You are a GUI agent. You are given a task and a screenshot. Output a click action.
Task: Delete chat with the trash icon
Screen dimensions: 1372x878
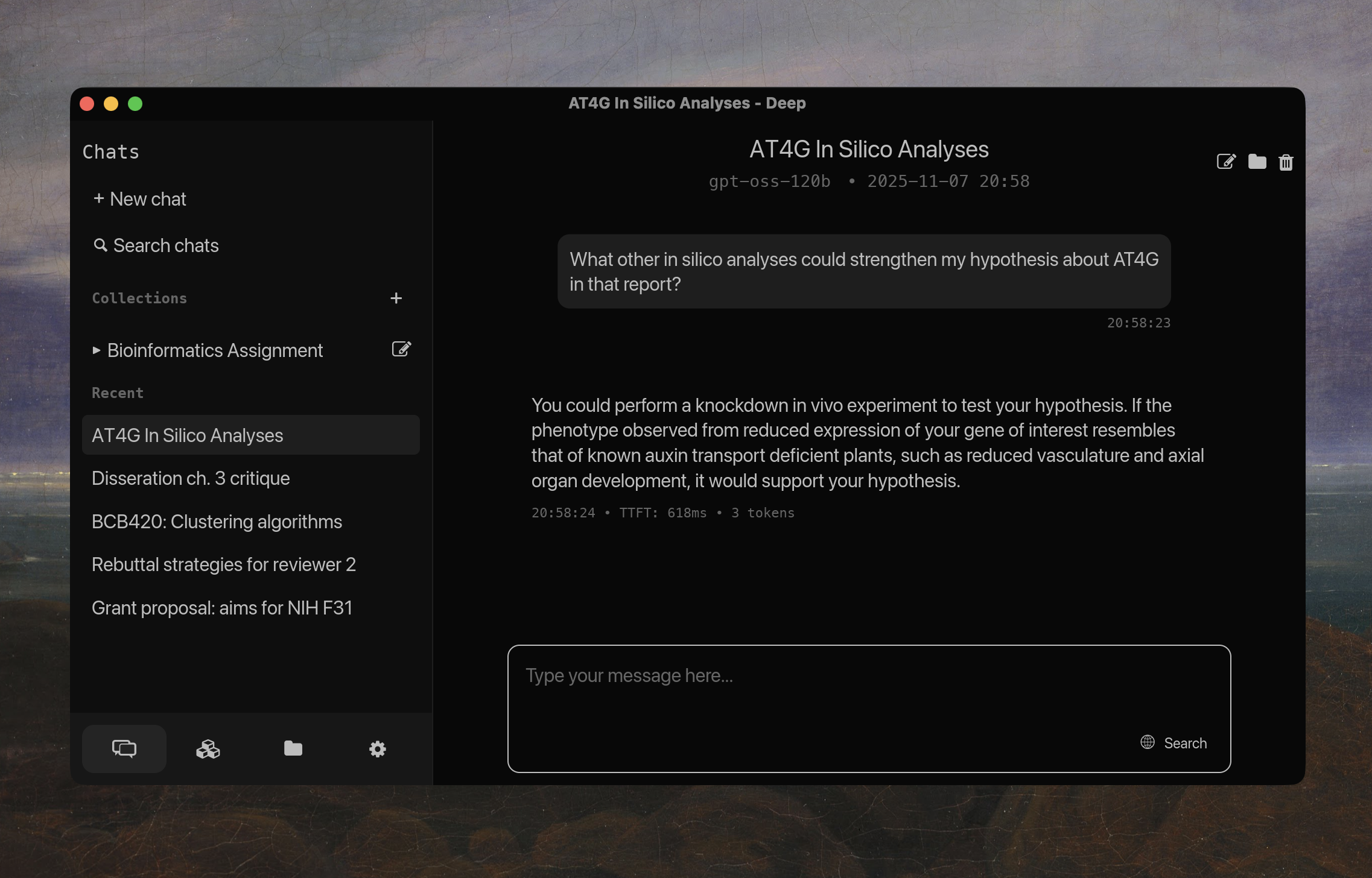pos(1286,162)
